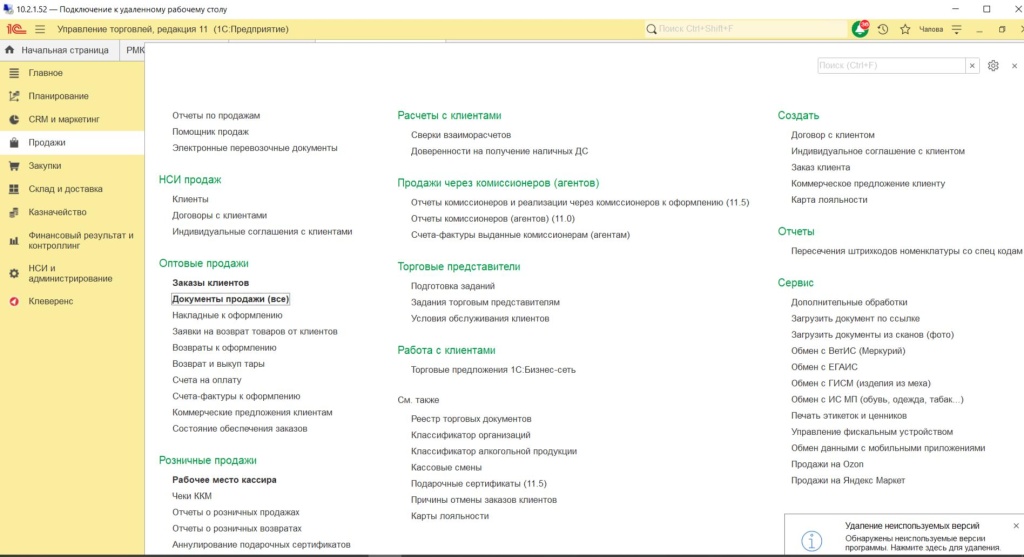
Task: Open Электронные перевозочные документы
Action: click(255, 148)
